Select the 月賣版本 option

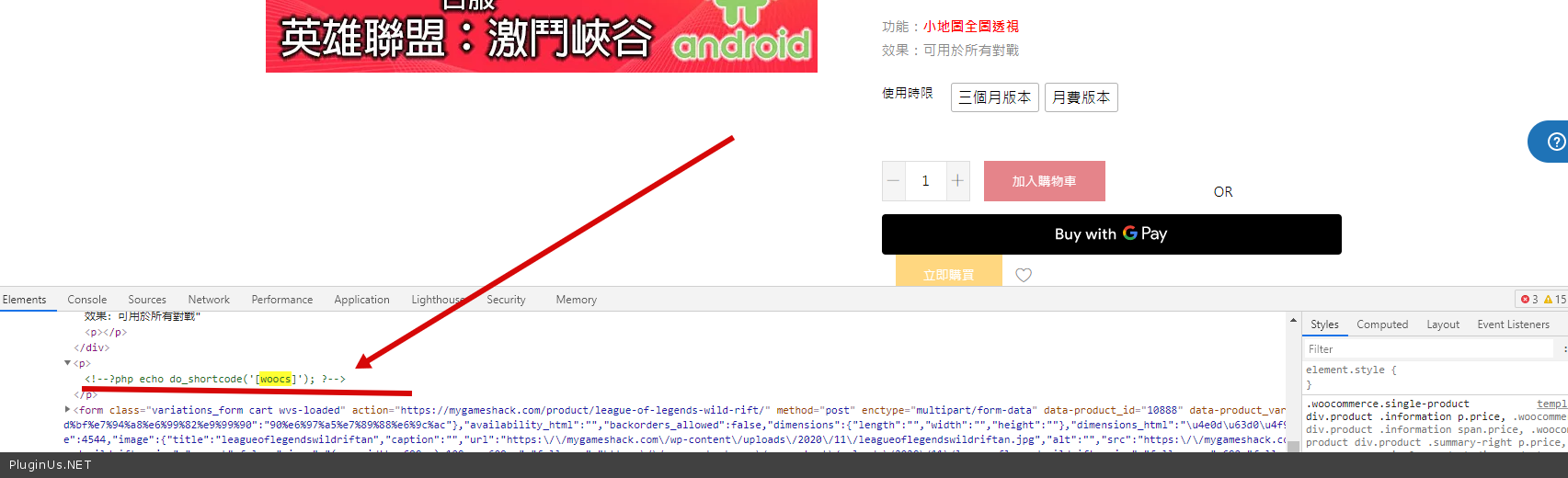pyautogui.click(x=1082, y=97)
